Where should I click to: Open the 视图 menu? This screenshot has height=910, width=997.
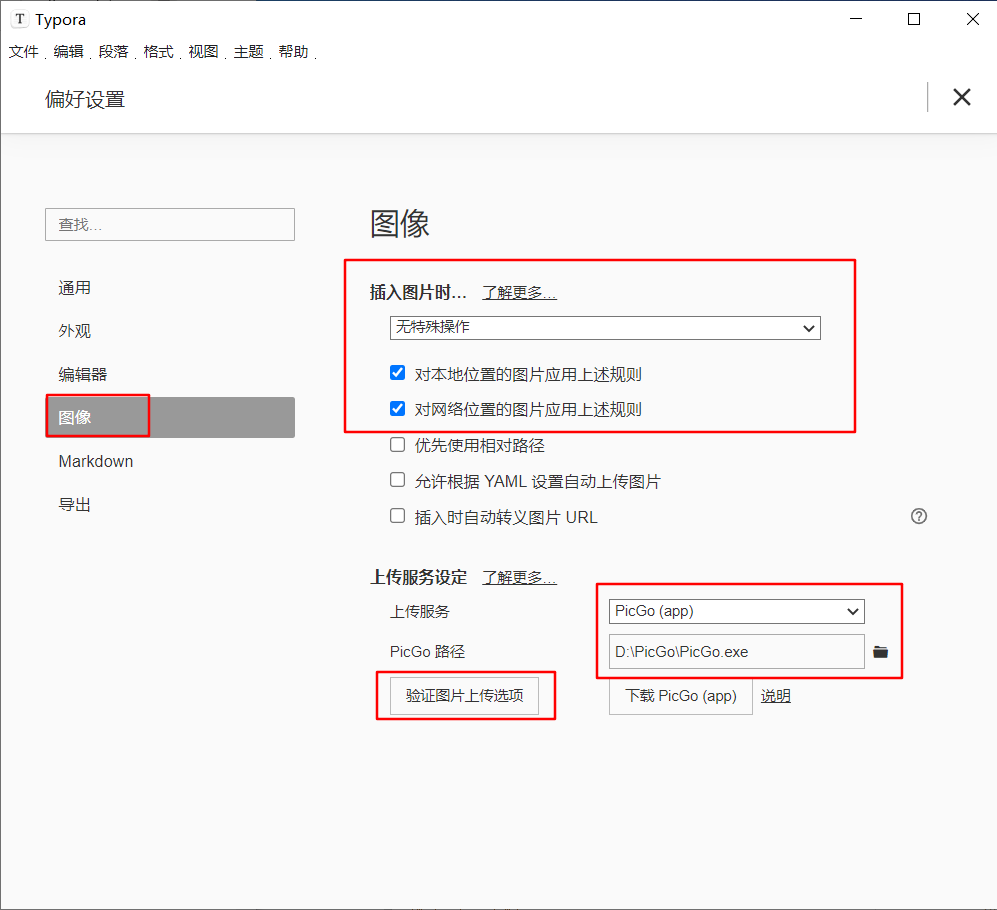tap(203, 52)
